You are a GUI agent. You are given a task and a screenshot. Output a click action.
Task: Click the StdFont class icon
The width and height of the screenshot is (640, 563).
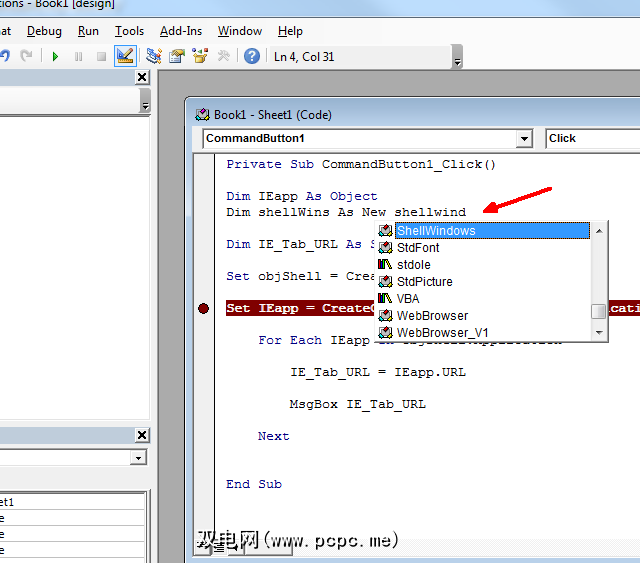385,247
